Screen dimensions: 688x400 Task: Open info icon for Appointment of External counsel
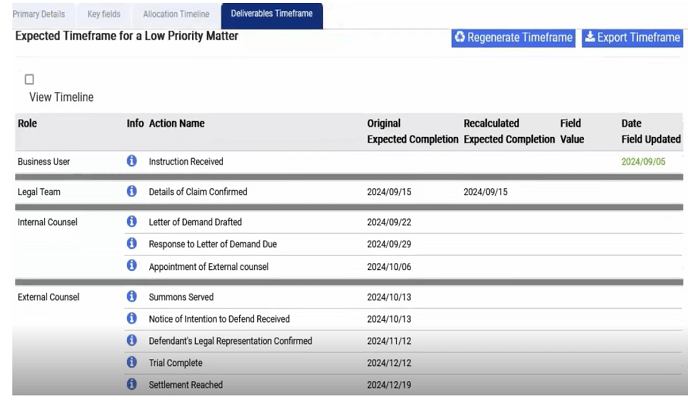click(x=132, y=266)
